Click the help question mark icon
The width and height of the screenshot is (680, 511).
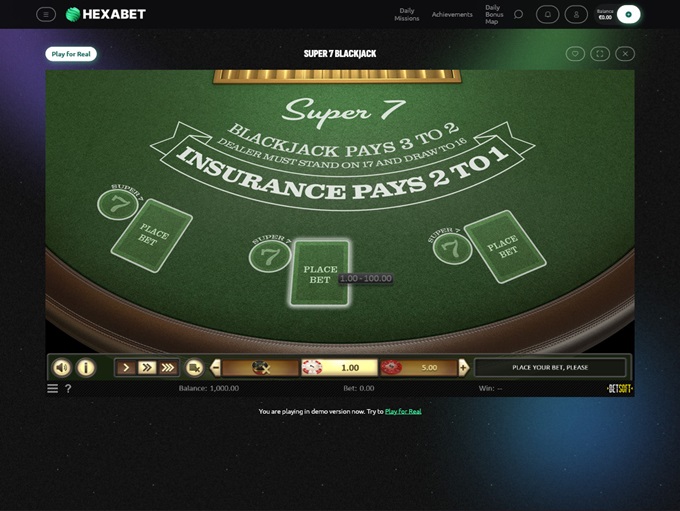click(x=68, y=388)
